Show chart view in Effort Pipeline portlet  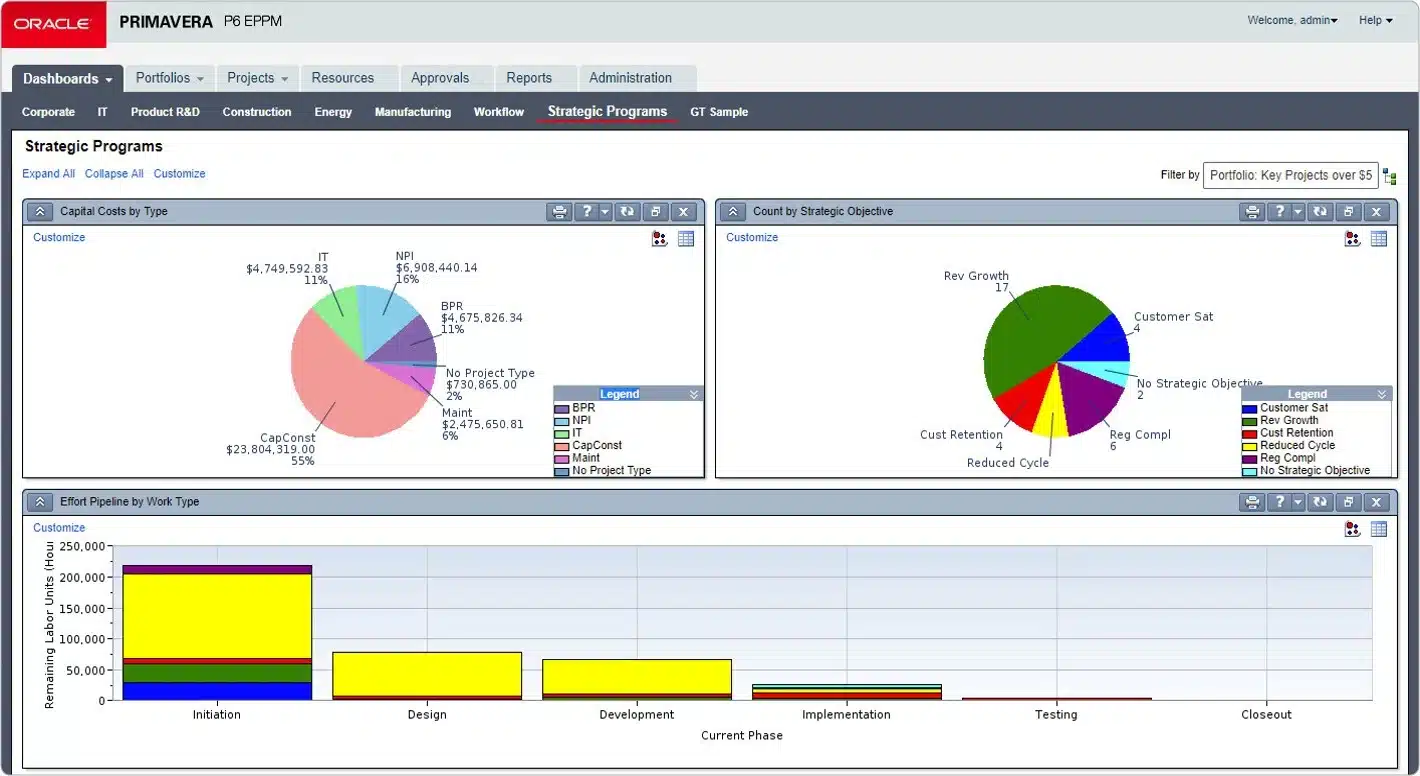click(1353, 529)
